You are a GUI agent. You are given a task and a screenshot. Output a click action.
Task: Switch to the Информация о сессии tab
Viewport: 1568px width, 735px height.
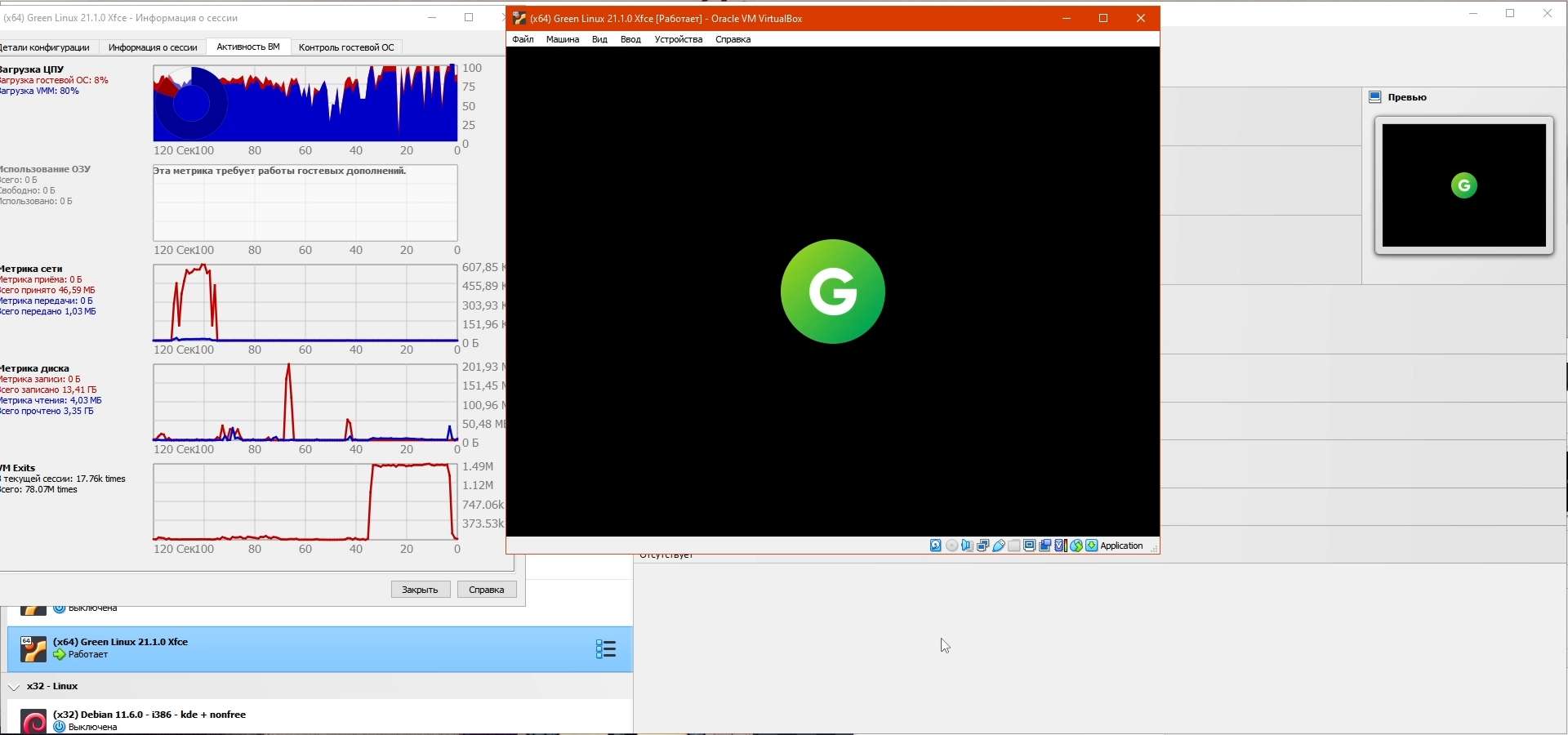153,47
